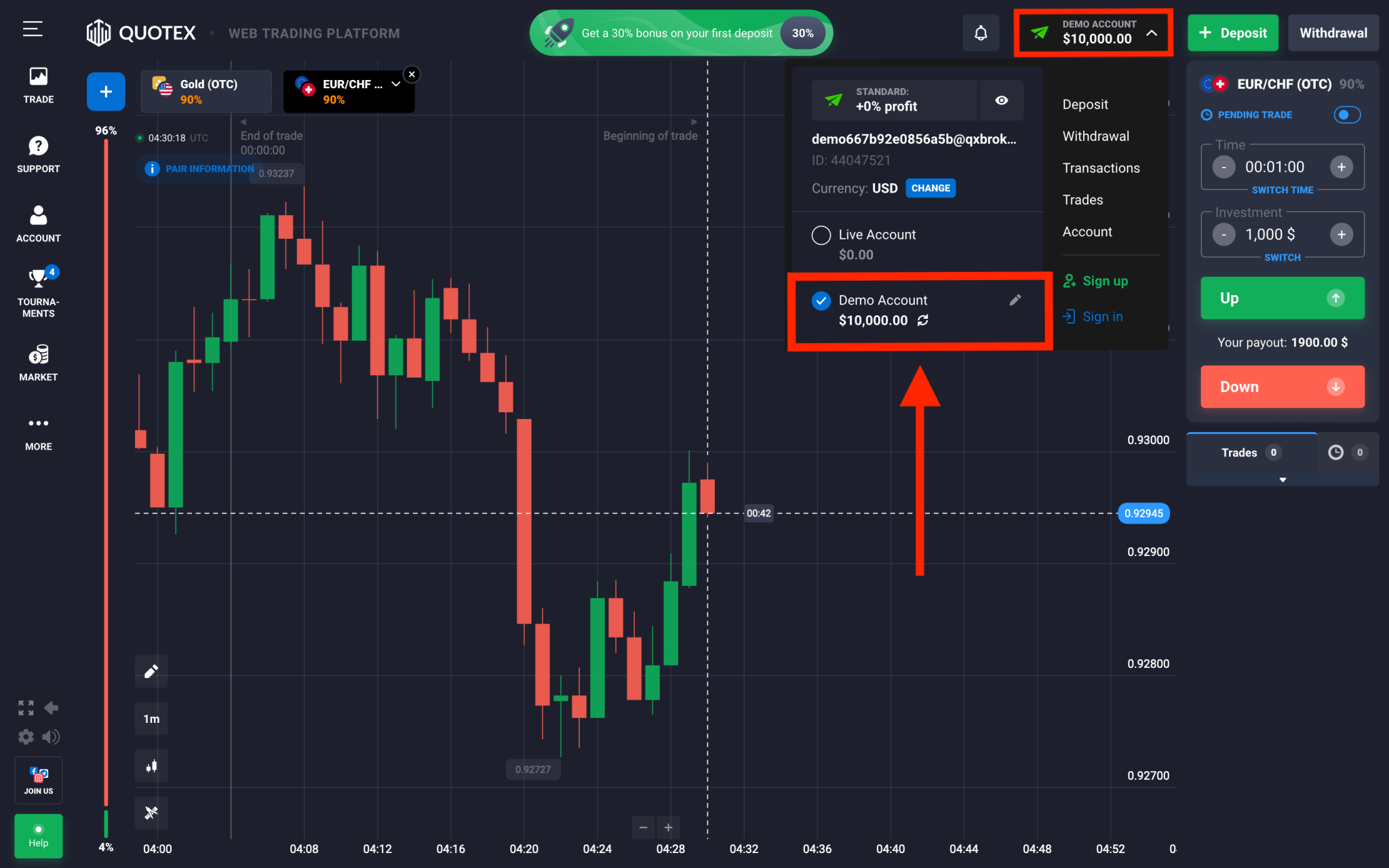This screenshot has height=868, width=1389.
Task: Select Deposit in the account menu
Action: (1085, 104)
